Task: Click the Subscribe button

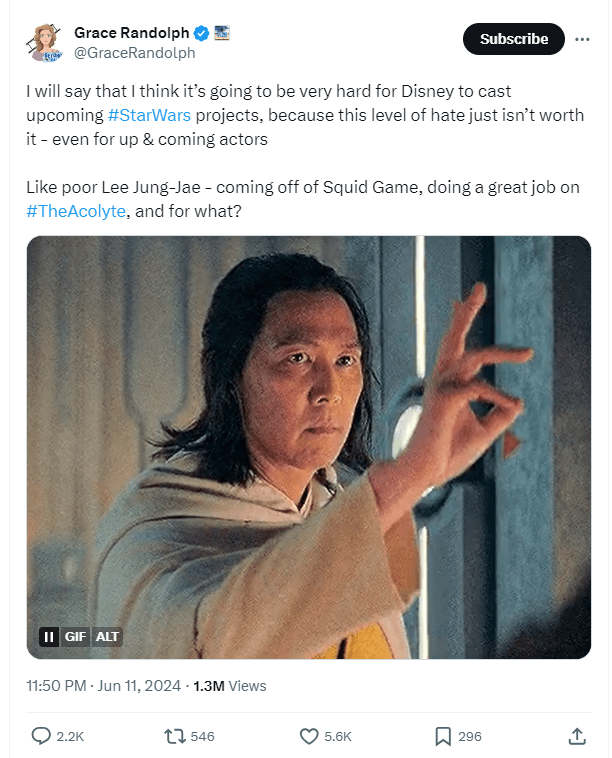Action: click(x=513, y=39)
